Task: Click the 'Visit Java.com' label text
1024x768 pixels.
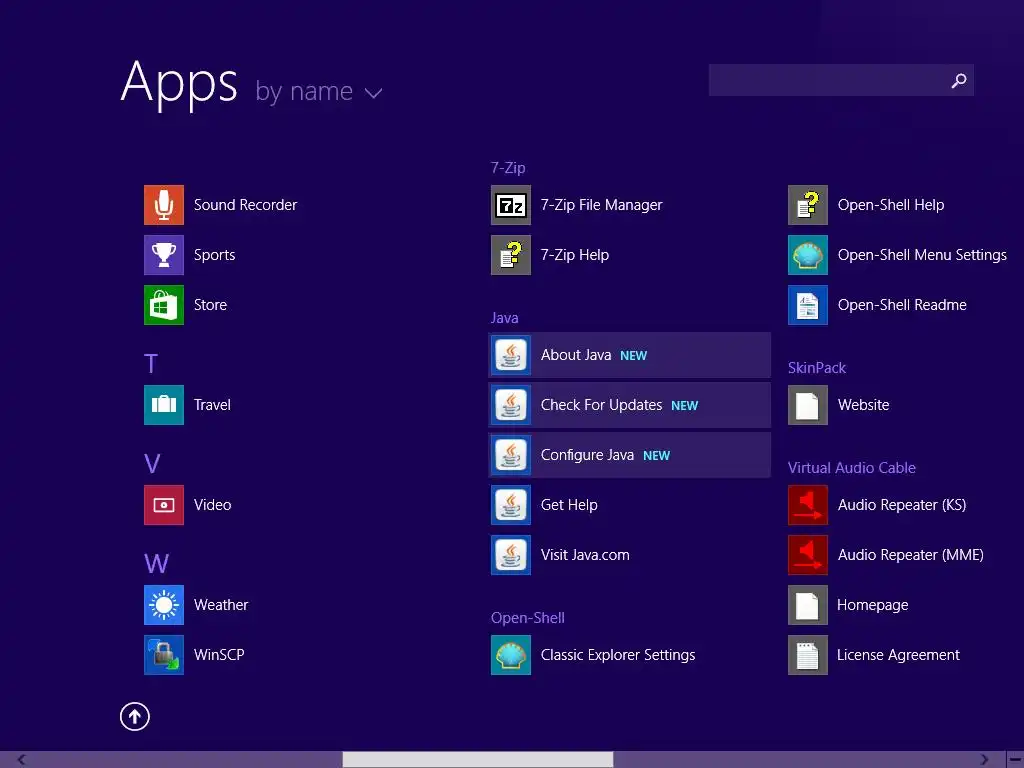Action: (585, 555)
